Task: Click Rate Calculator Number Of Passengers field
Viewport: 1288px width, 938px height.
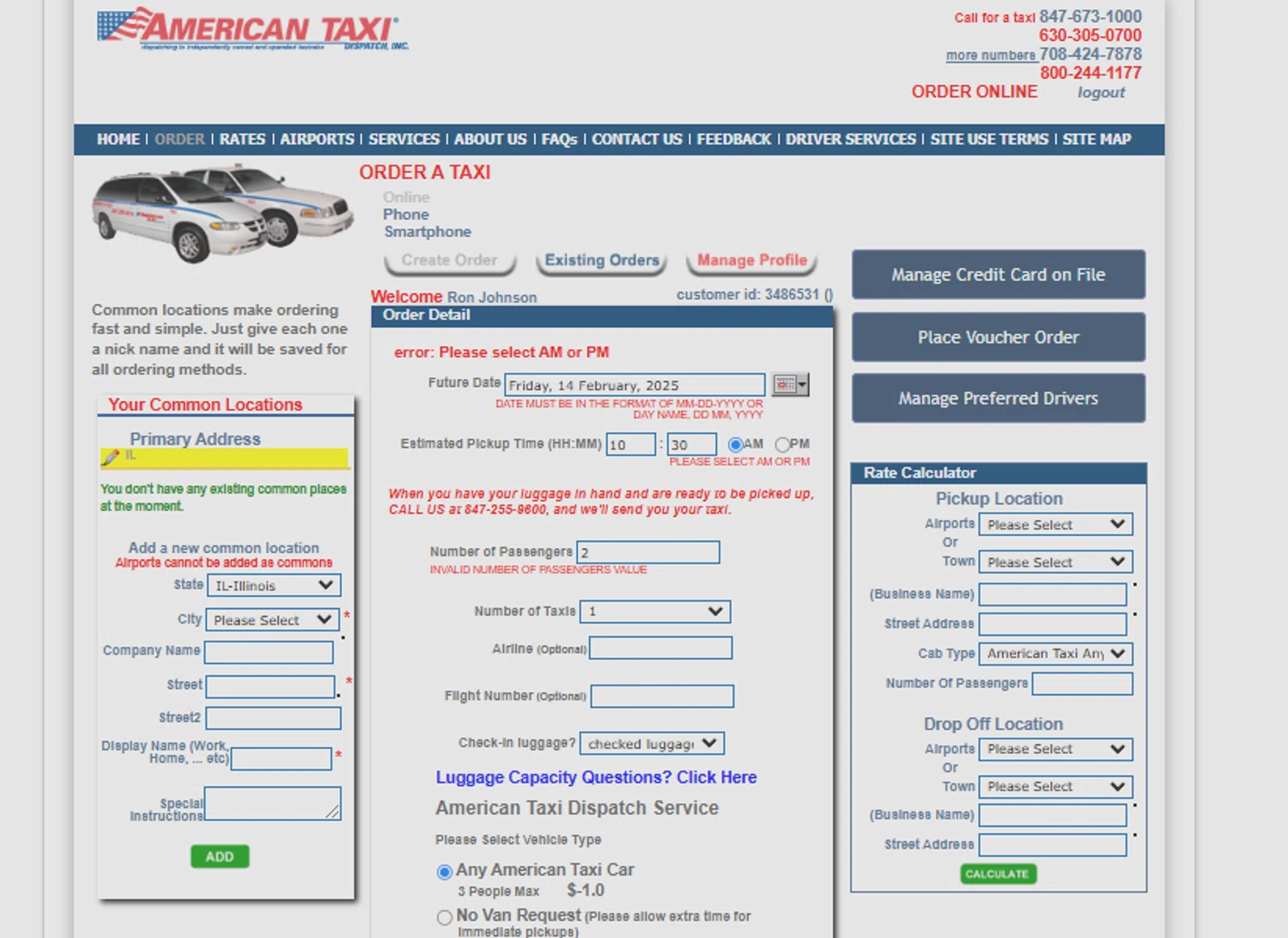Action: point(1083,684)
